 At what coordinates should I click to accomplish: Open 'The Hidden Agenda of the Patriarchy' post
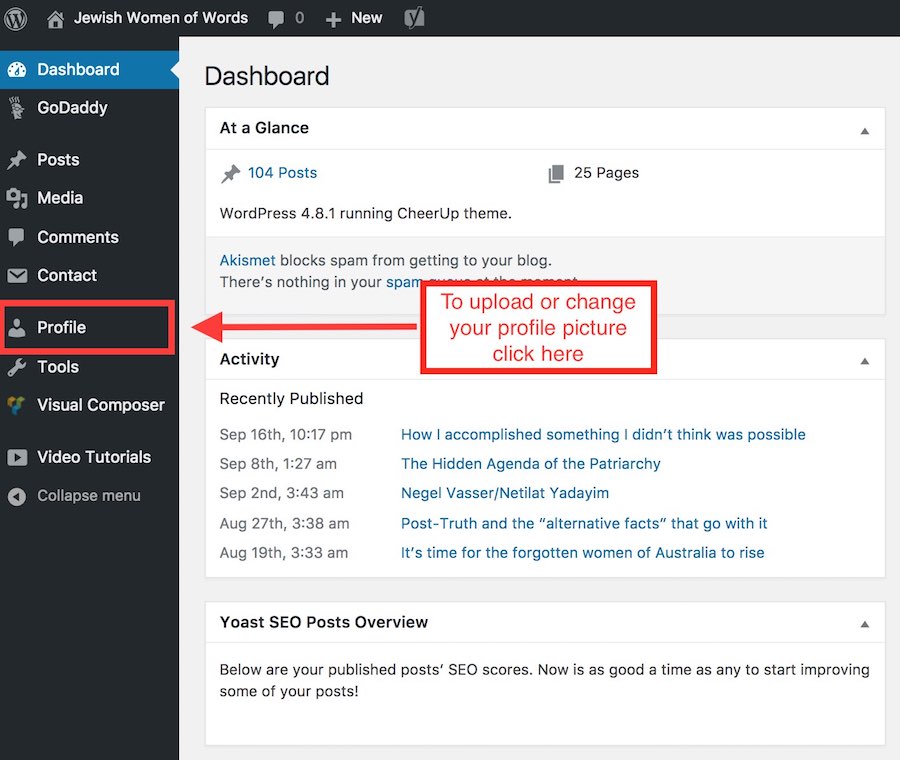pyautogui.click(x=530, y=464)
